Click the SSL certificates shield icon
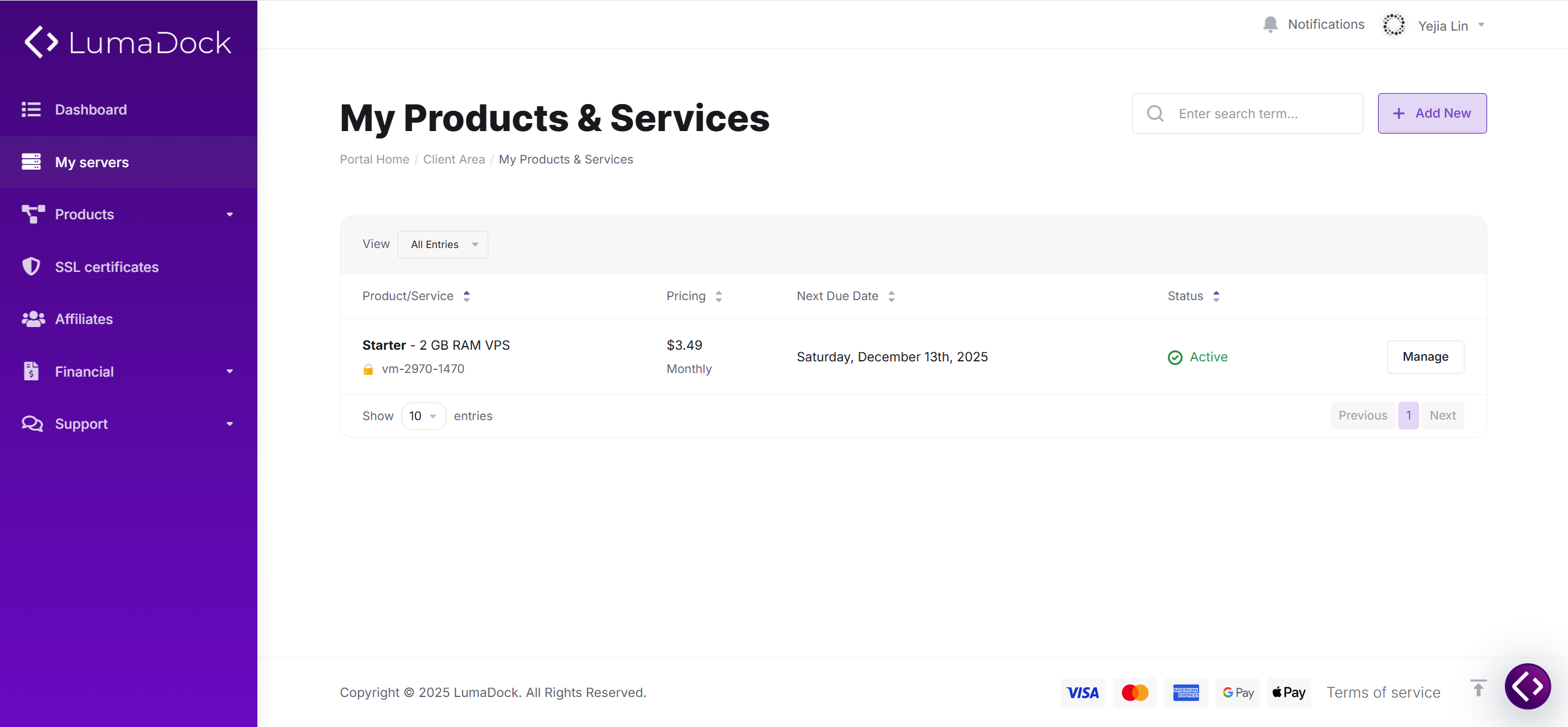1568x727 pixels. click(x=31, y=266)
